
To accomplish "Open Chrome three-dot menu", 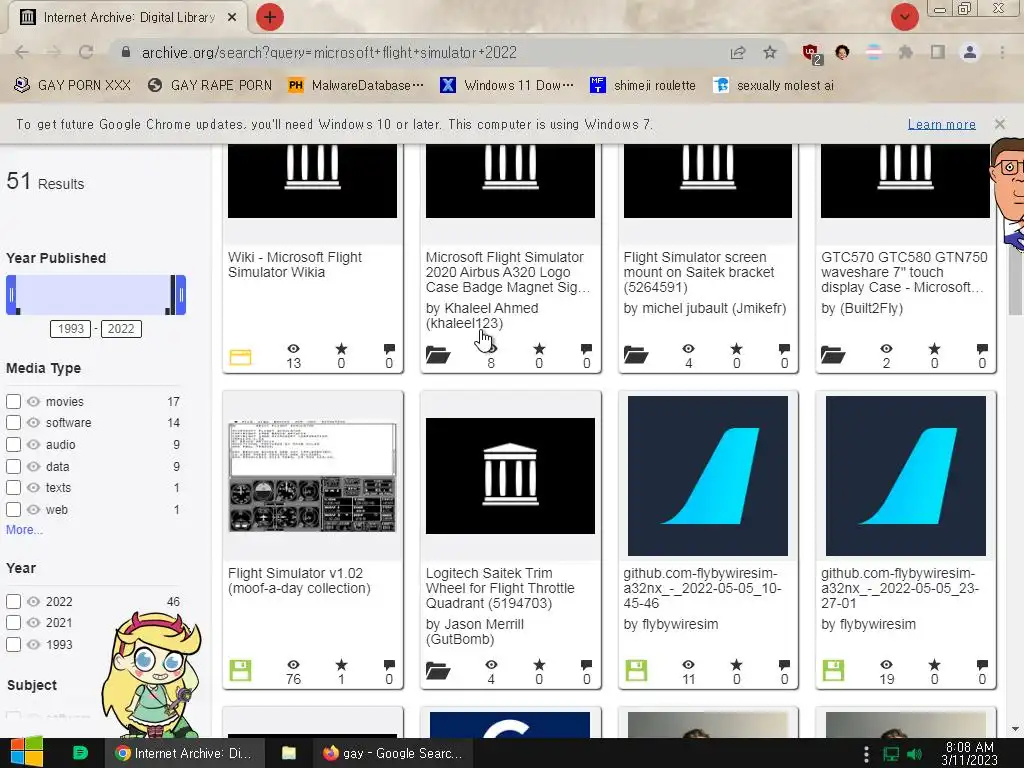I will 1002,52.
